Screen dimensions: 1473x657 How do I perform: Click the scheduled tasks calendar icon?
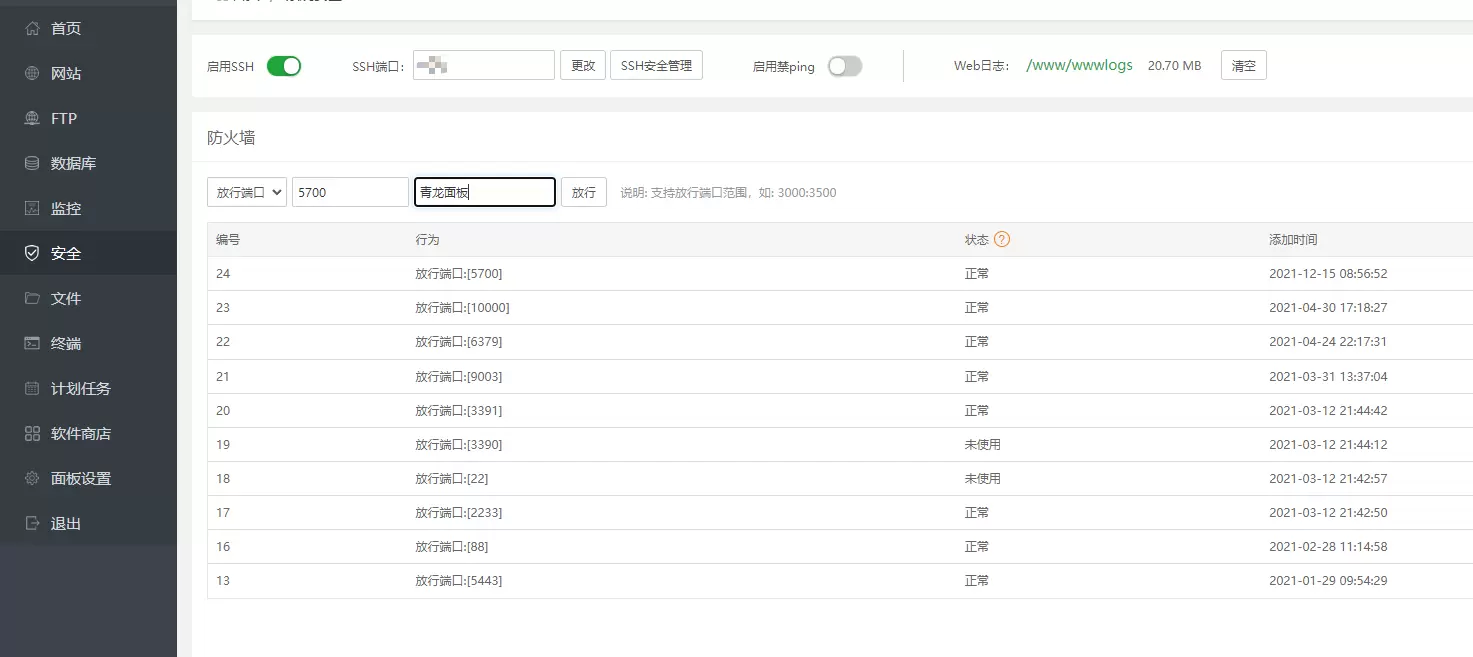[32, 388]
